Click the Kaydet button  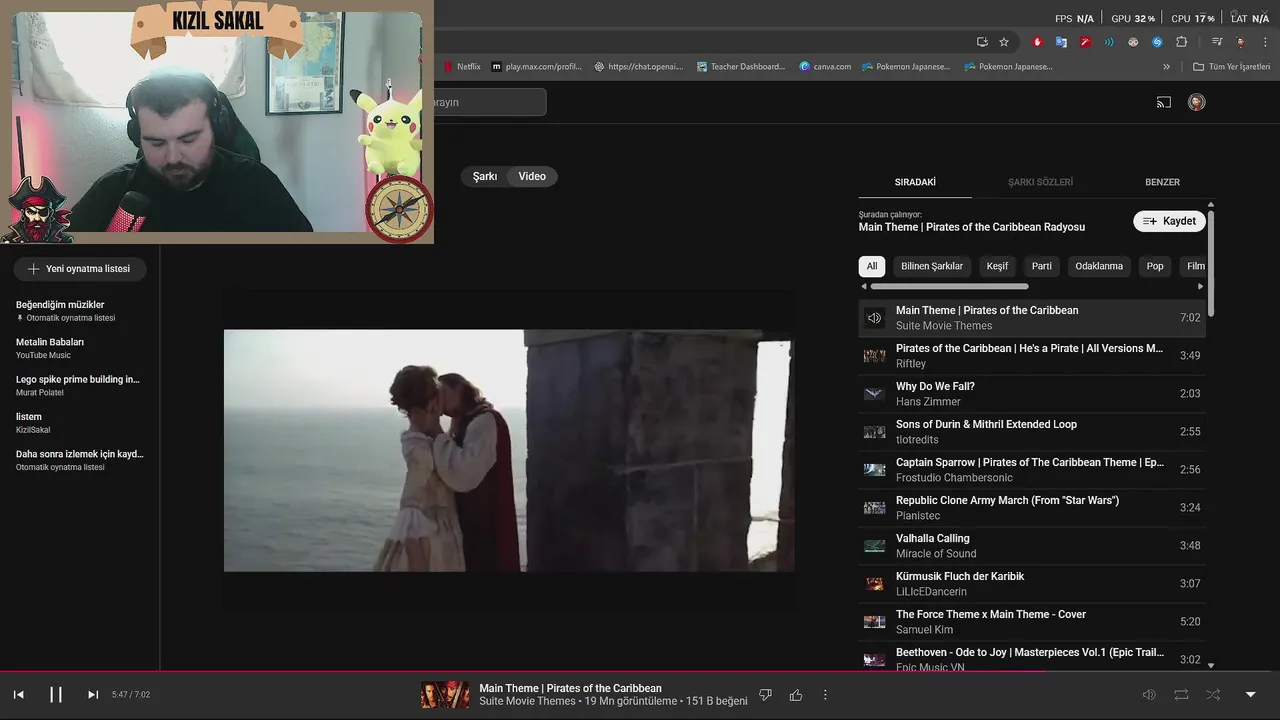click(x=1169, y=221)
